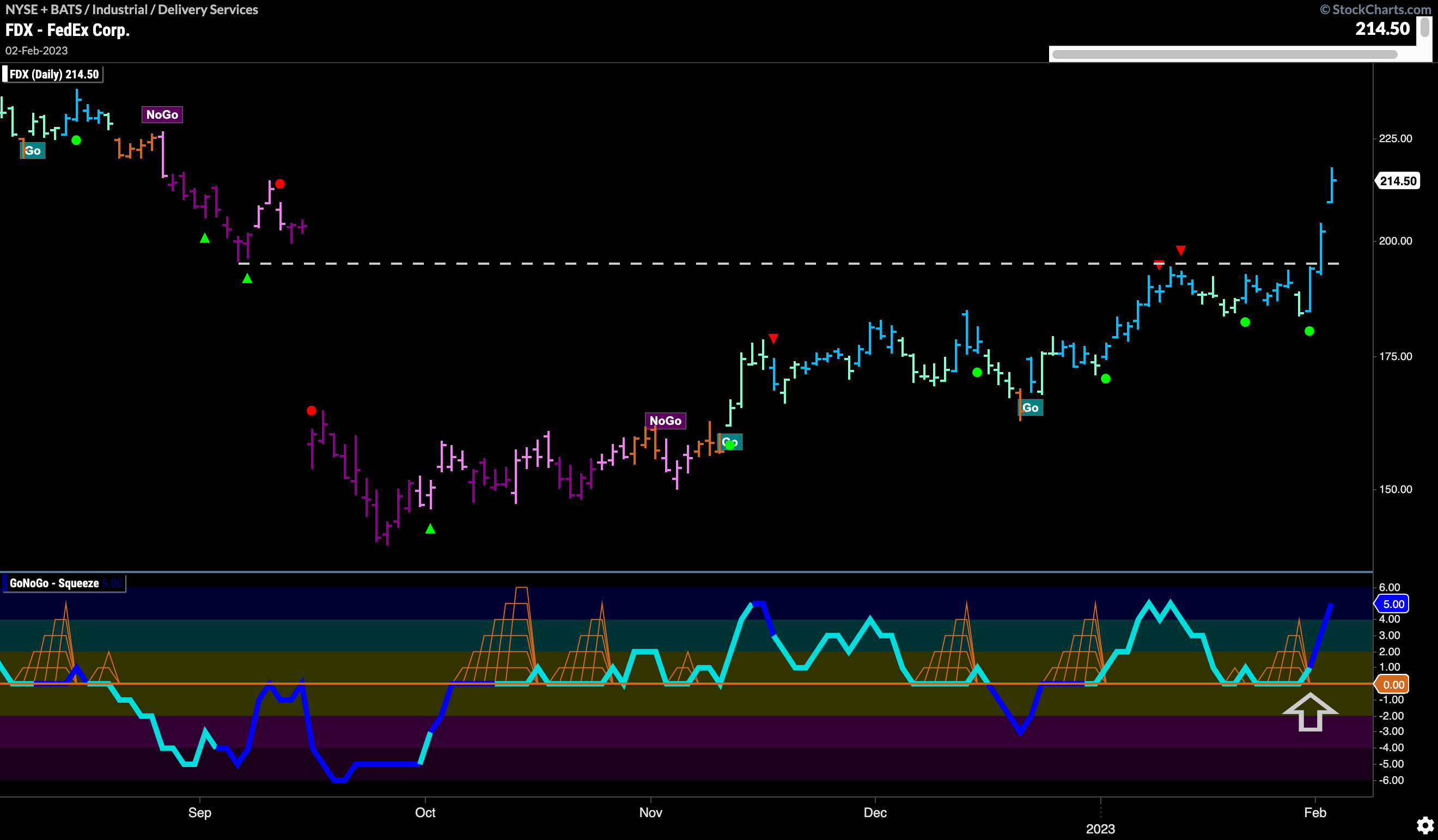
Task: Click the horizontal scrollbar thumb below price header
Action: coord(1224,54)
